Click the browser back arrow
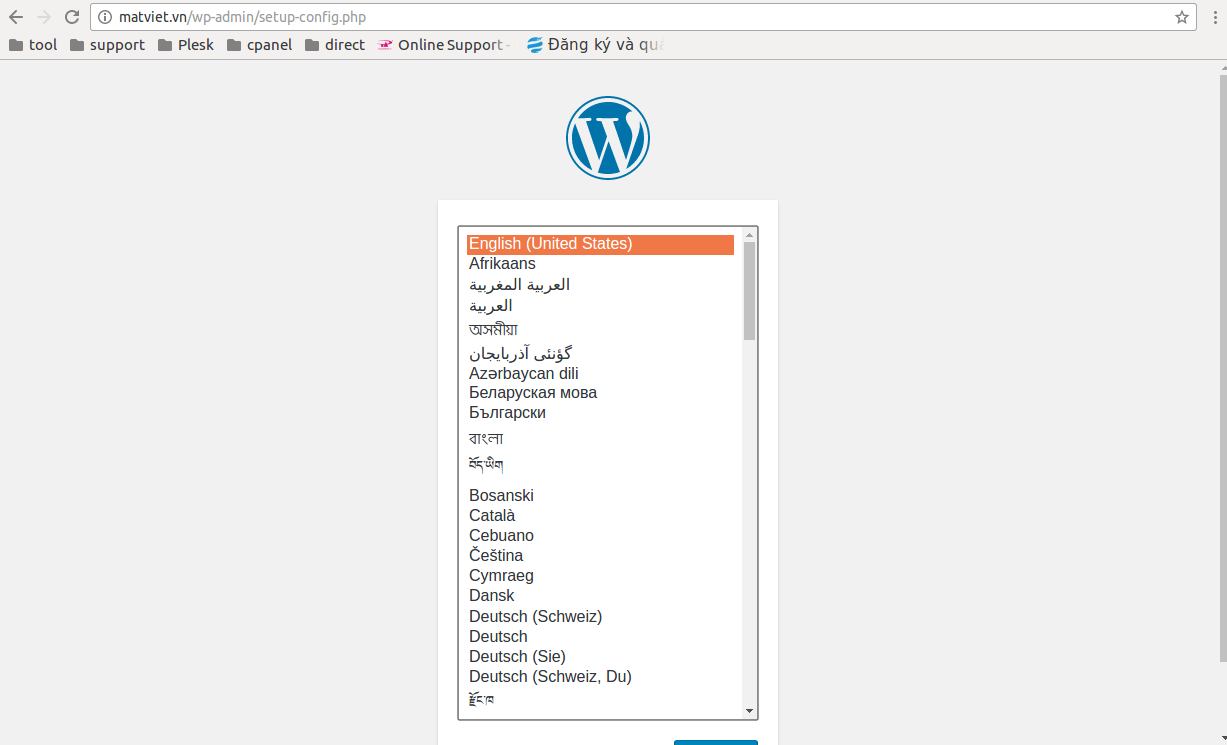Image resolution: width=1227 pixels, height=745 pixels. coord(16,17)
